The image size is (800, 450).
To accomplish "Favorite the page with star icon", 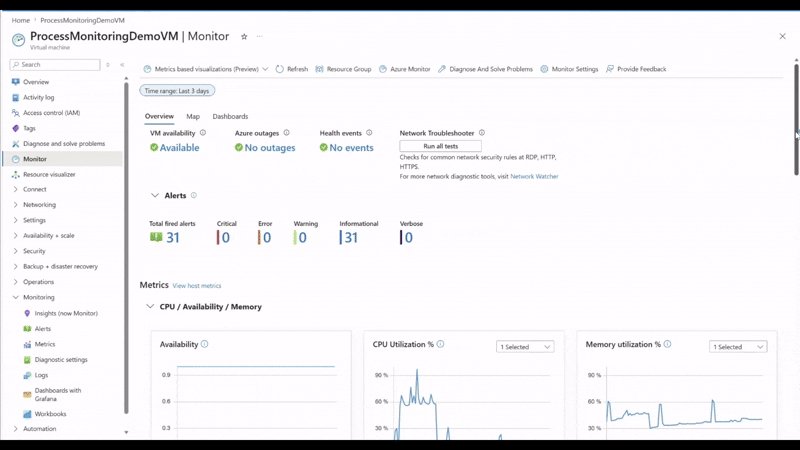I will [244, 36].
